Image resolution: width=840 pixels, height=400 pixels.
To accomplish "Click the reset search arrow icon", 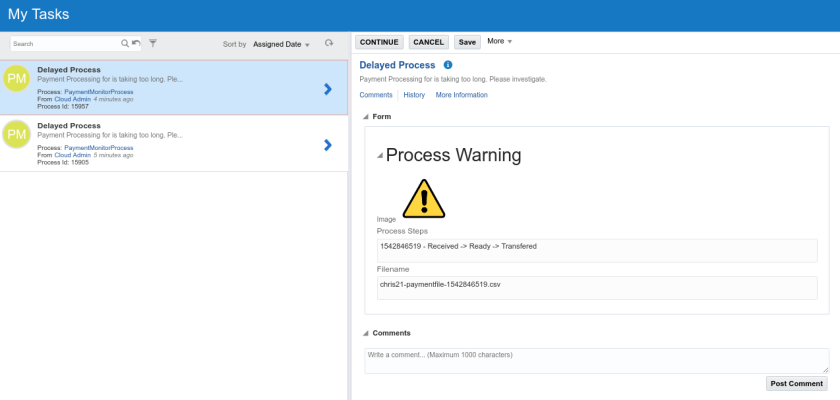I will [136, 44].
